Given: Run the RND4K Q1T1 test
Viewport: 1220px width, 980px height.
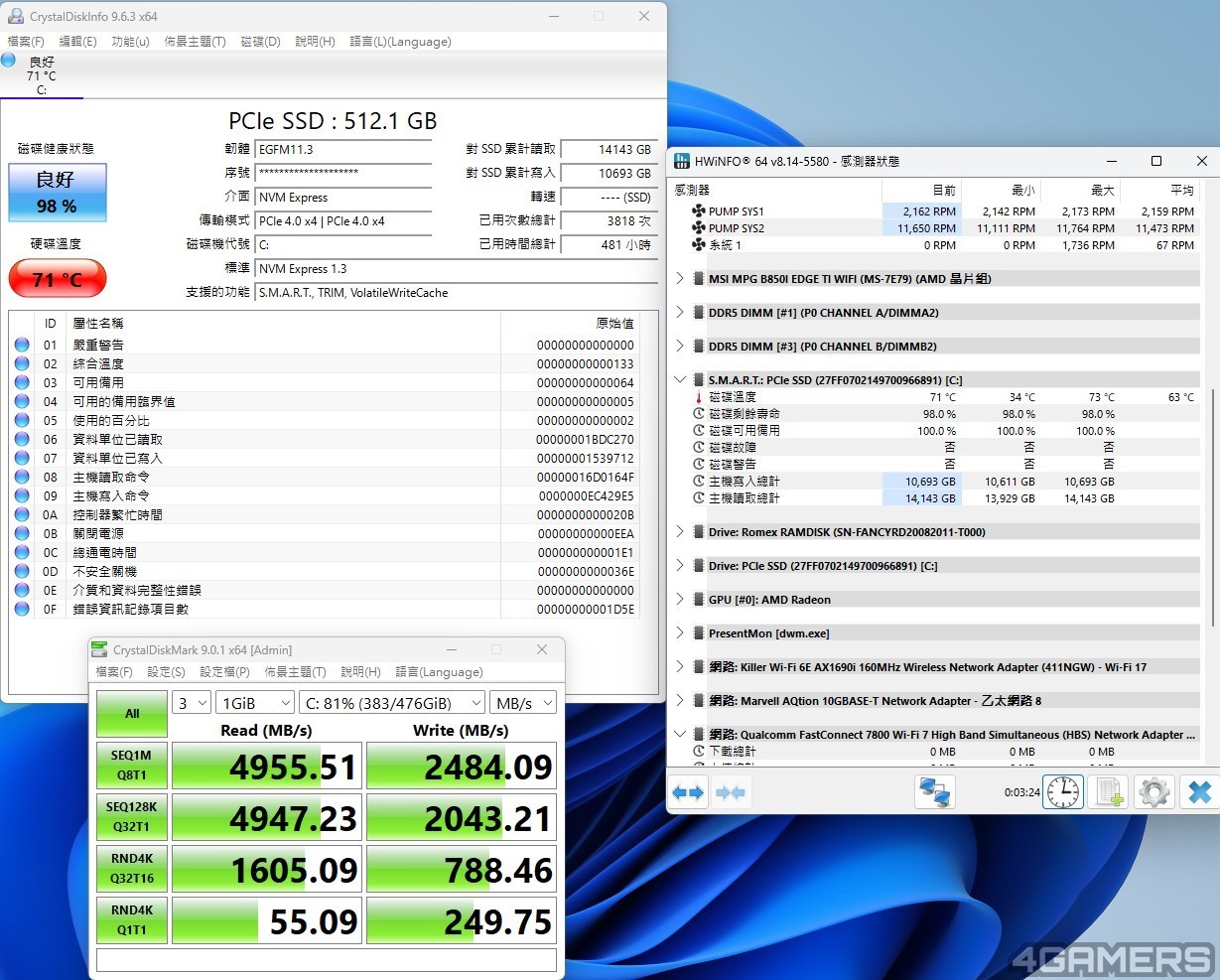Looking at the screenshot, I should tap(132, 920).
